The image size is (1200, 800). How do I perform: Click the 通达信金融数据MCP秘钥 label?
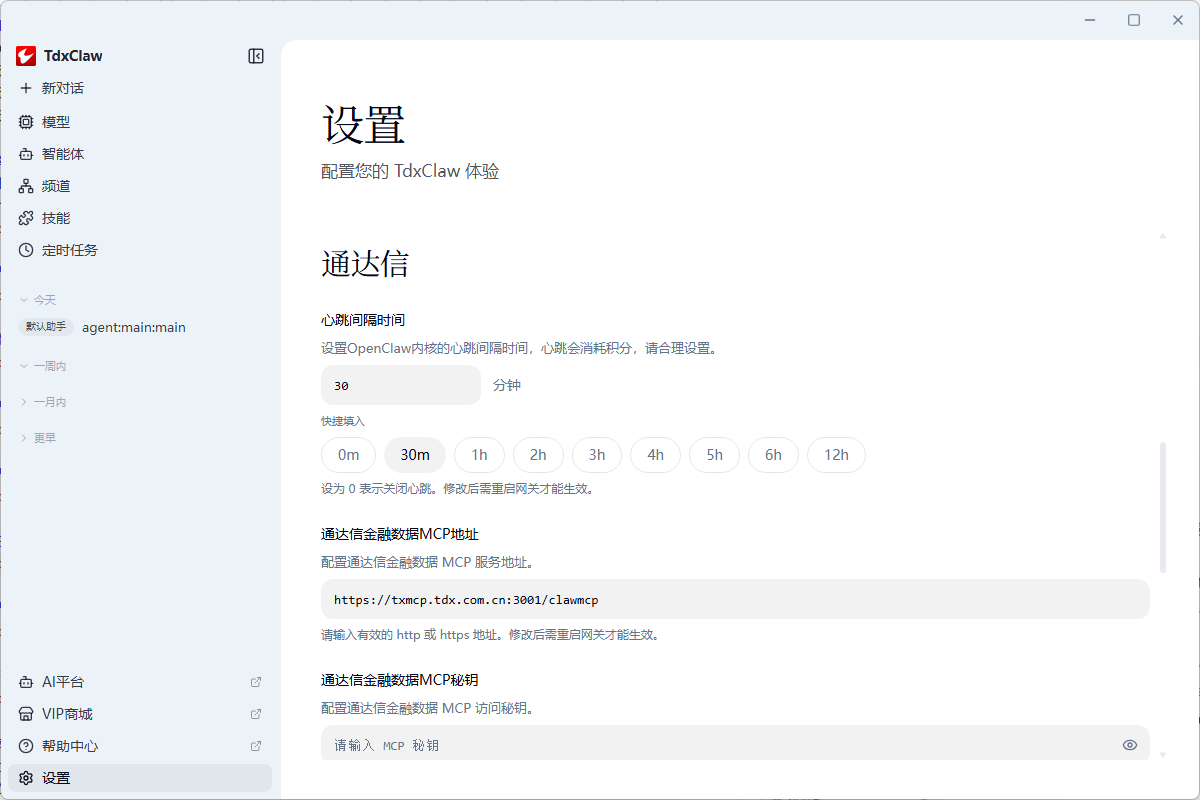pyautogui.click(x=400, y=680)
